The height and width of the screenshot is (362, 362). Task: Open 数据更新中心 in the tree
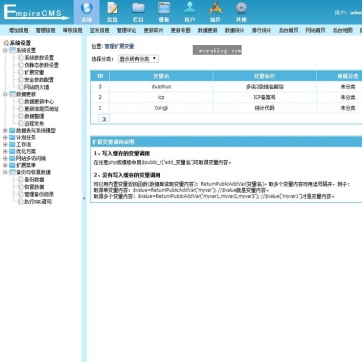[x=39, y=102]
